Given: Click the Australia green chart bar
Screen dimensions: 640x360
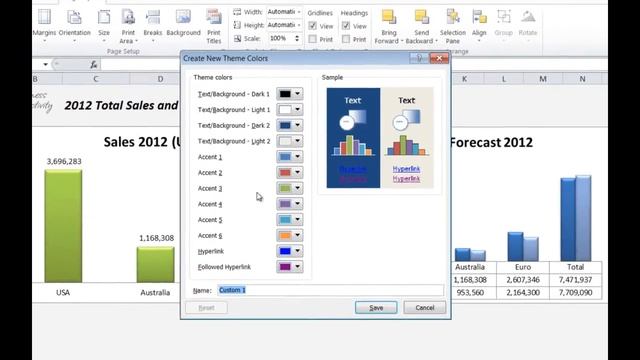Looking at the screenshot, I should point(156,264).
